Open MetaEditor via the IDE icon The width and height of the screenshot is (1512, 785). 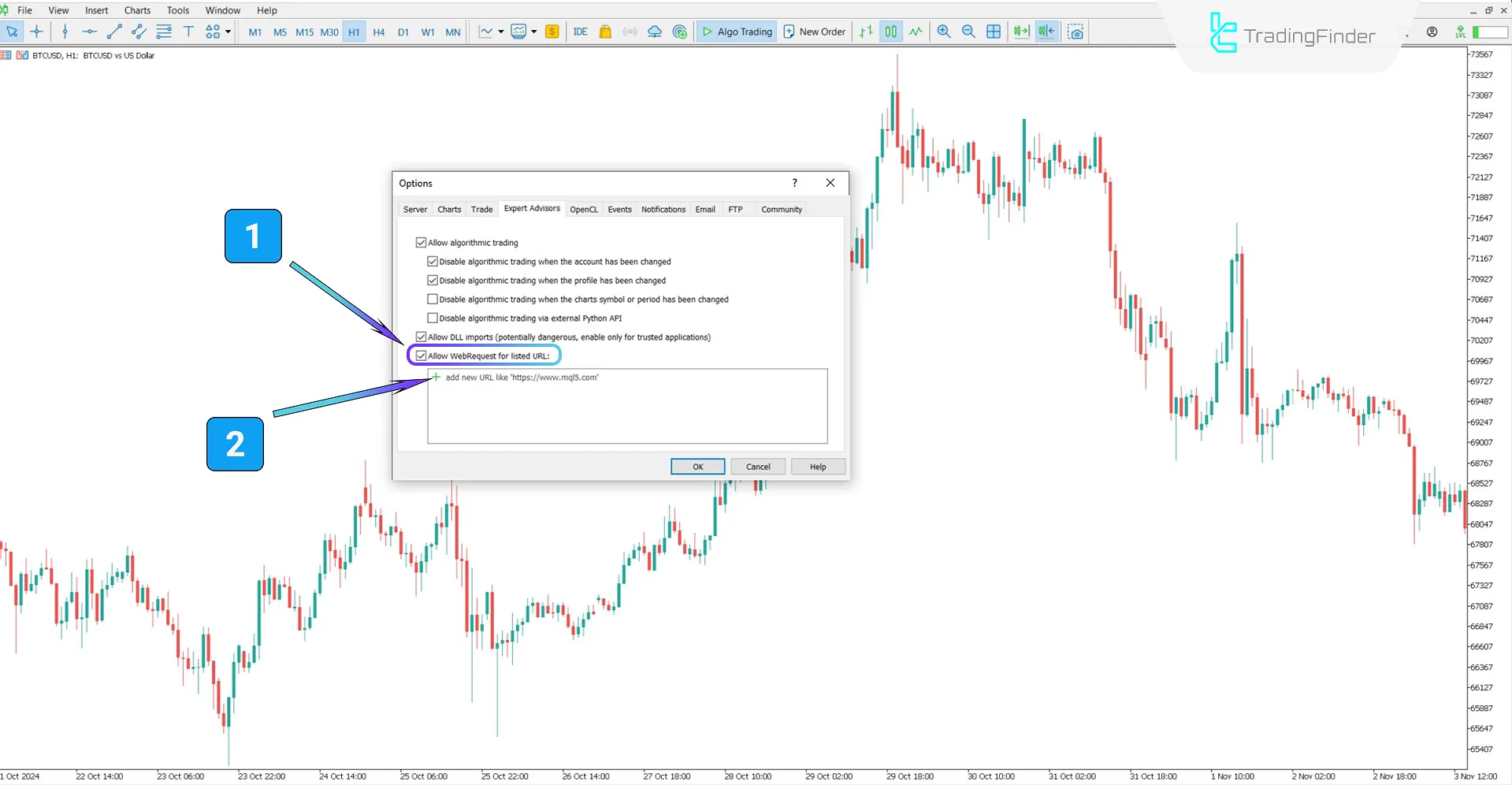581,32
